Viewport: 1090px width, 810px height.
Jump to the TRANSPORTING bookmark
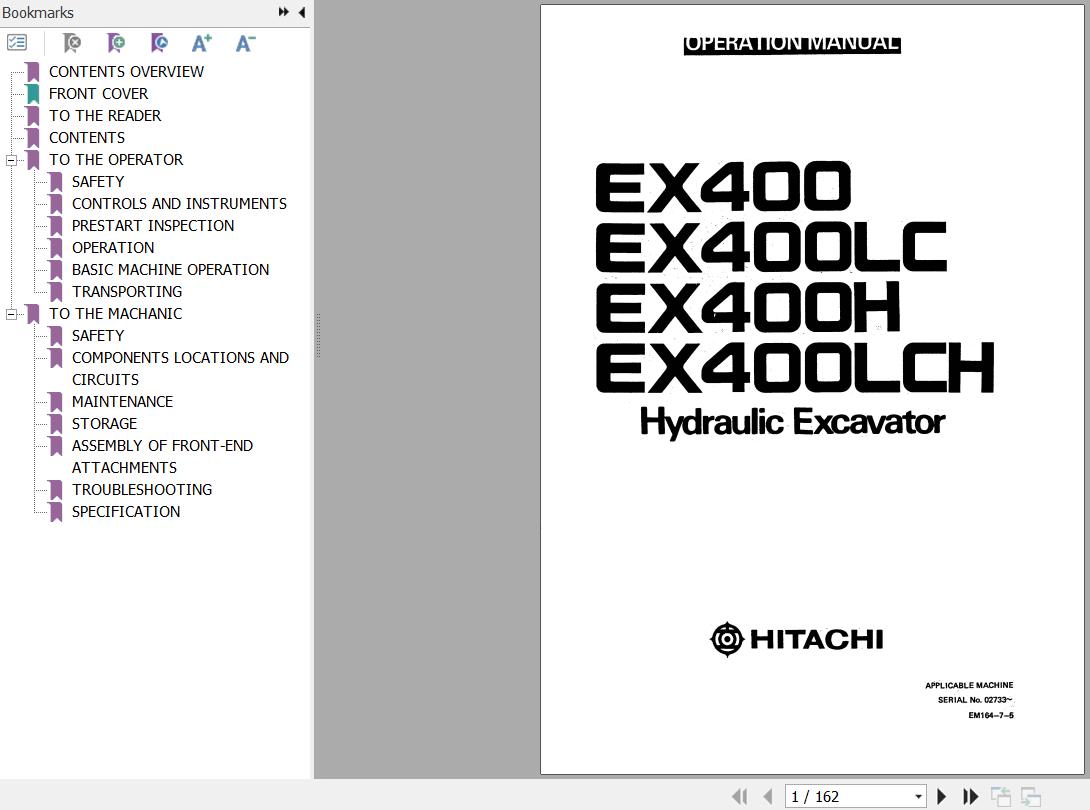click(x=127, y=292)
